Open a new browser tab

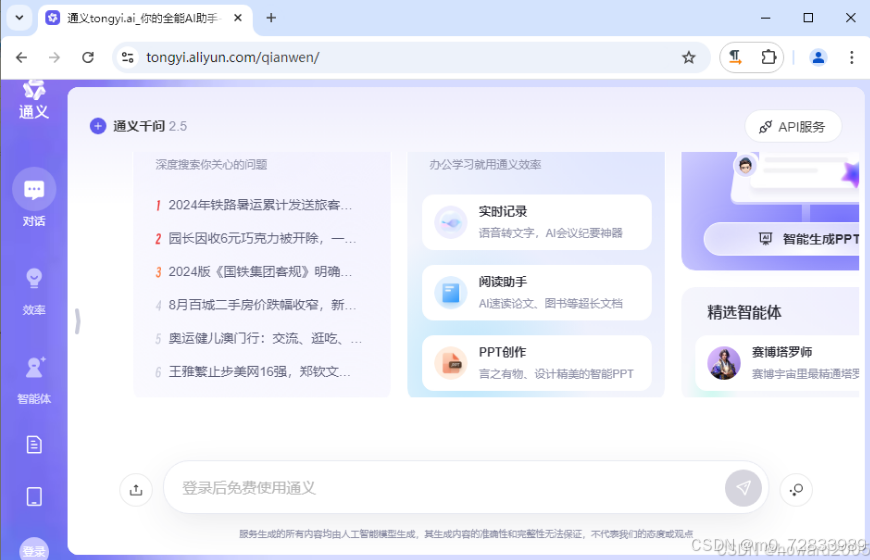pyautogui.click(x=271, y=18)
